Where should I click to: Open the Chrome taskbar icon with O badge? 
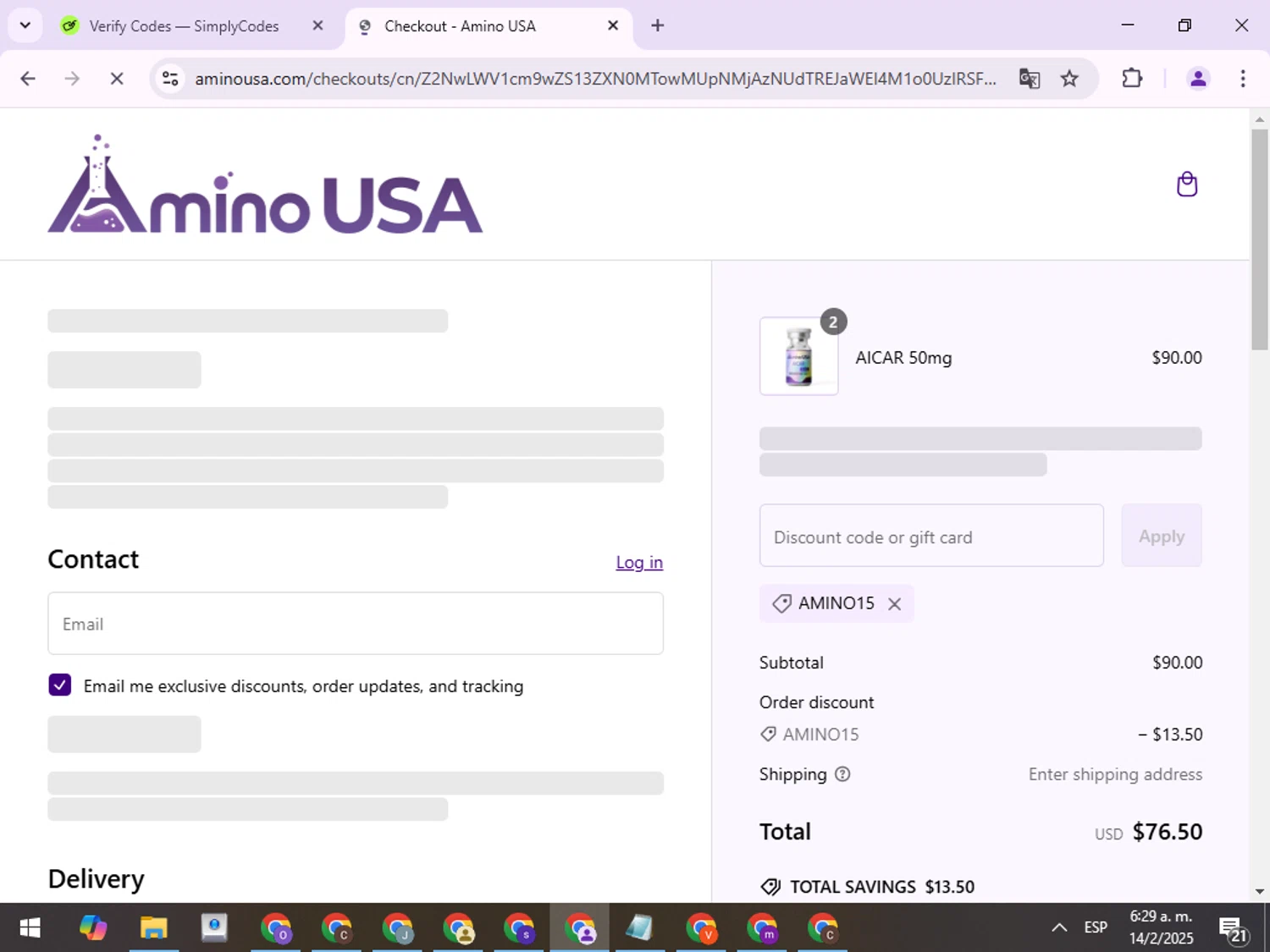tap(276, 928)
